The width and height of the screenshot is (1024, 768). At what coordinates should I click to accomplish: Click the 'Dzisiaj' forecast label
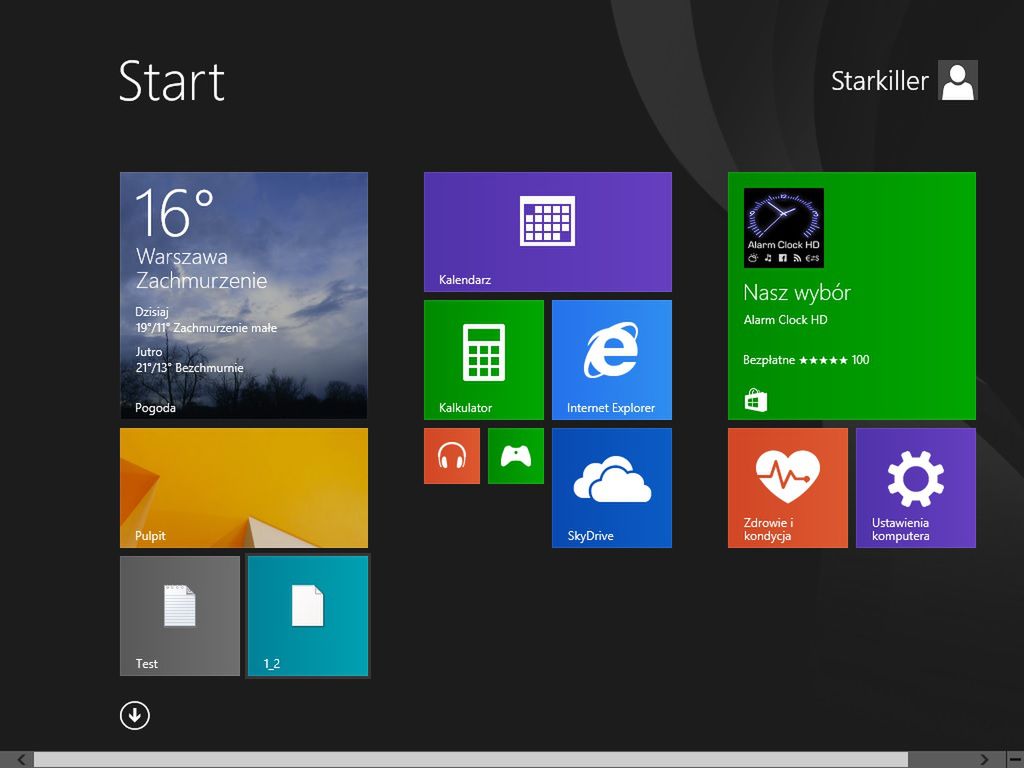pos(152,312)
